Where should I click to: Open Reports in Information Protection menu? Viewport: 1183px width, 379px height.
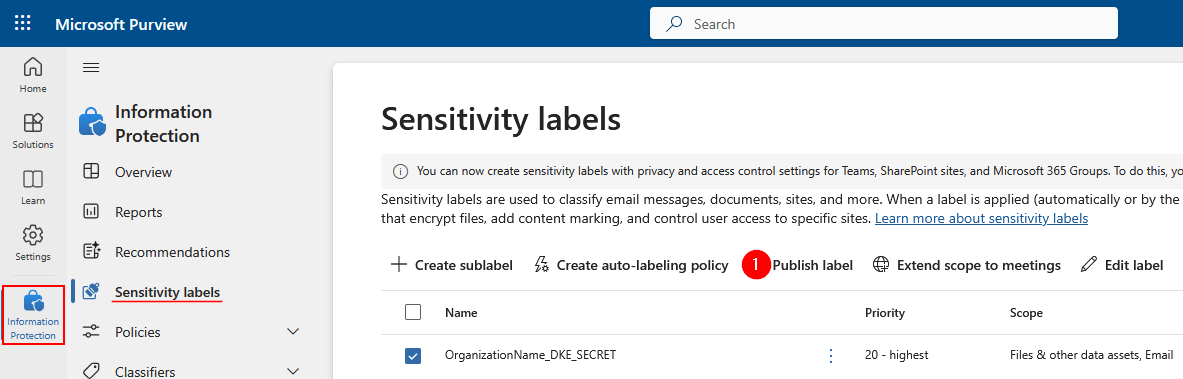tap(138, 212)
